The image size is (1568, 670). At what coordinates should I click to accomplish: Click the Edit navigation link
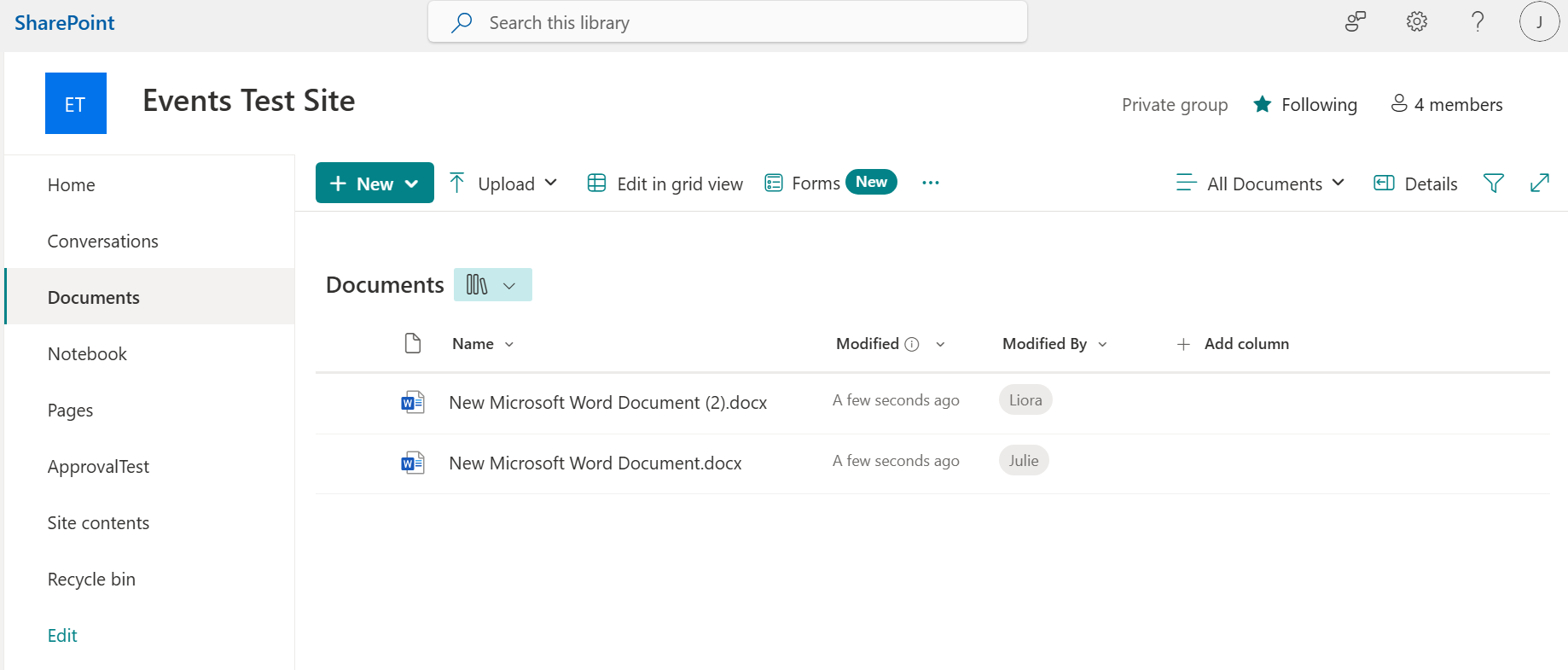click(x=62, y=636)
